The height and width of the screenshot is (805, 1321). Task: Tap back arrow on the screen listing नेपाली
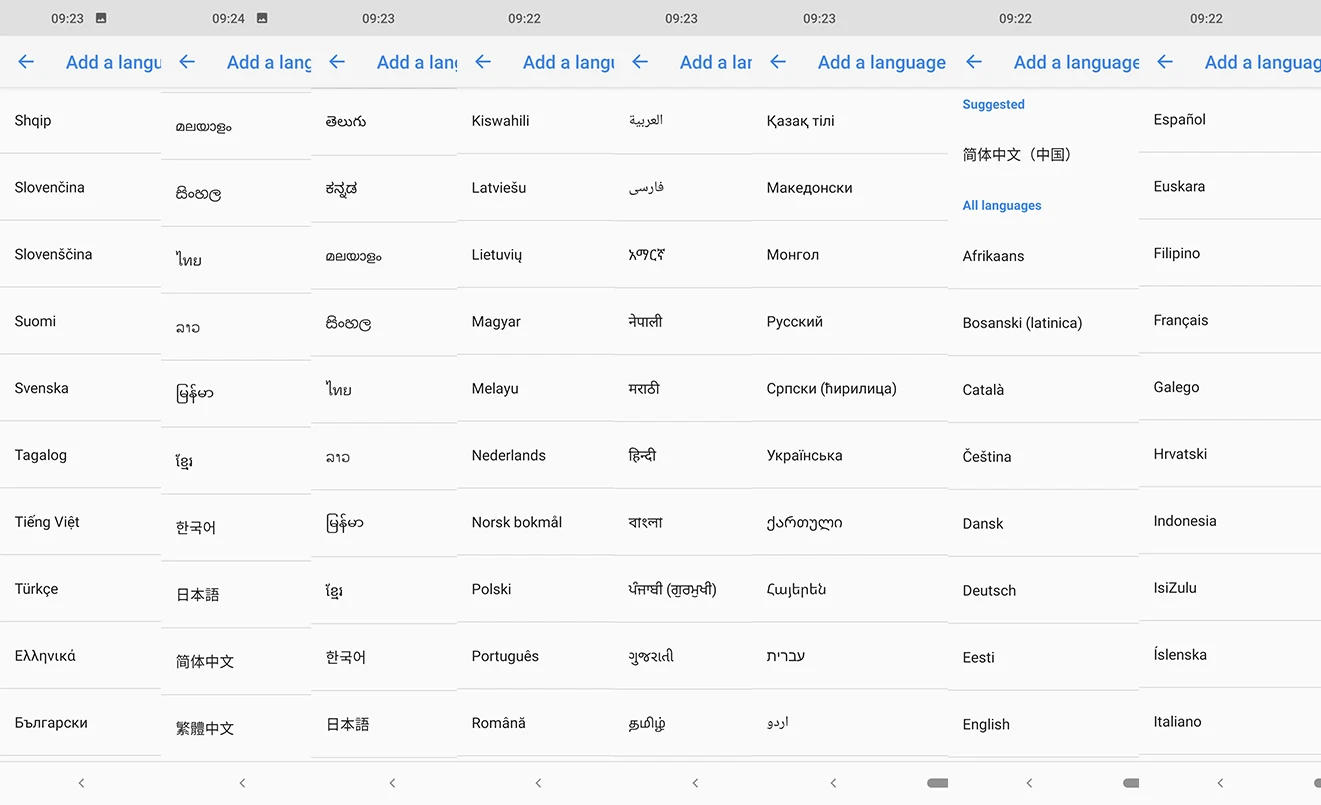(x=640, y=62)
